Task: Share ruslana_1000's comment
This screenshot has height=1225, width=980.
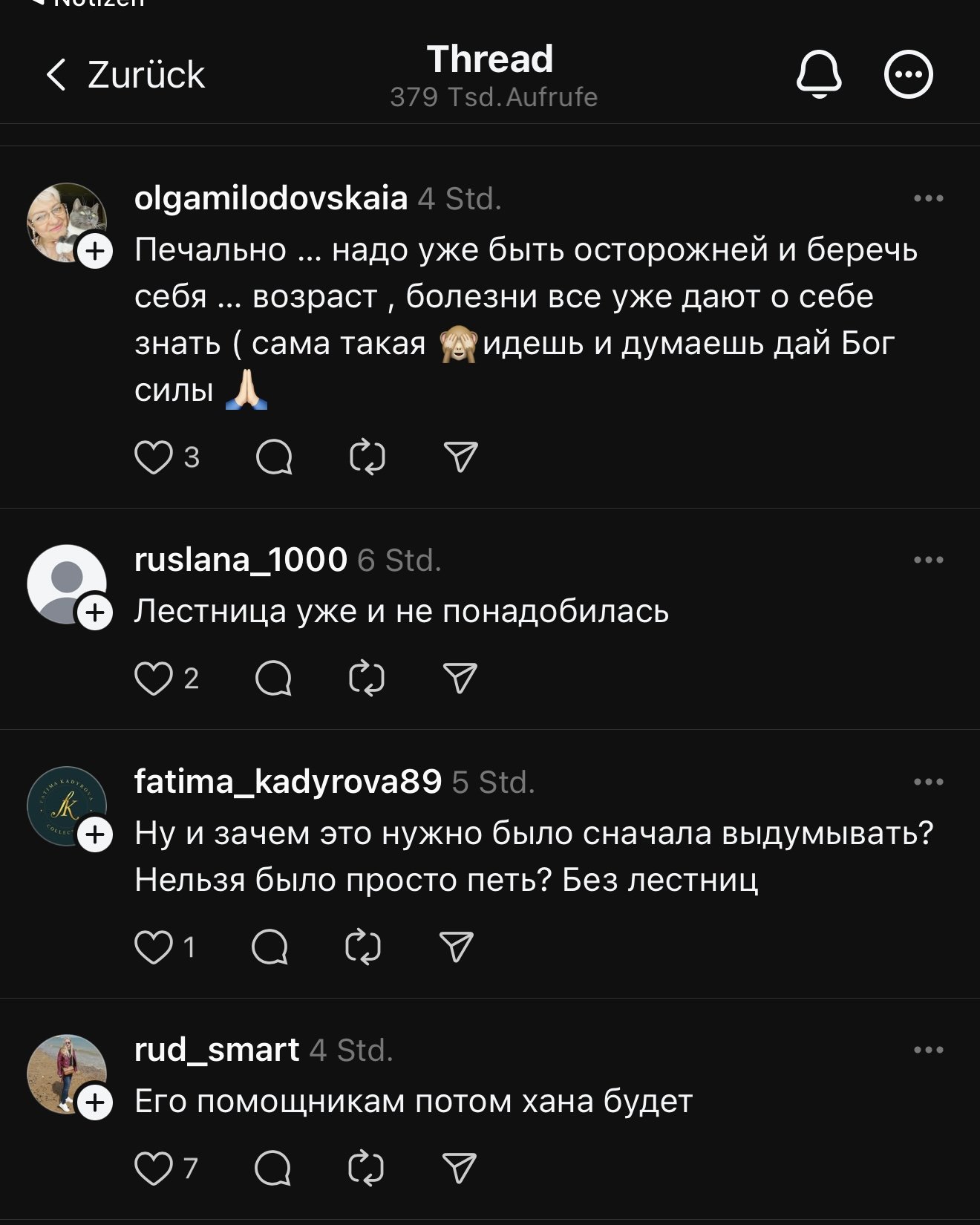Action: [x=460, y=678]
